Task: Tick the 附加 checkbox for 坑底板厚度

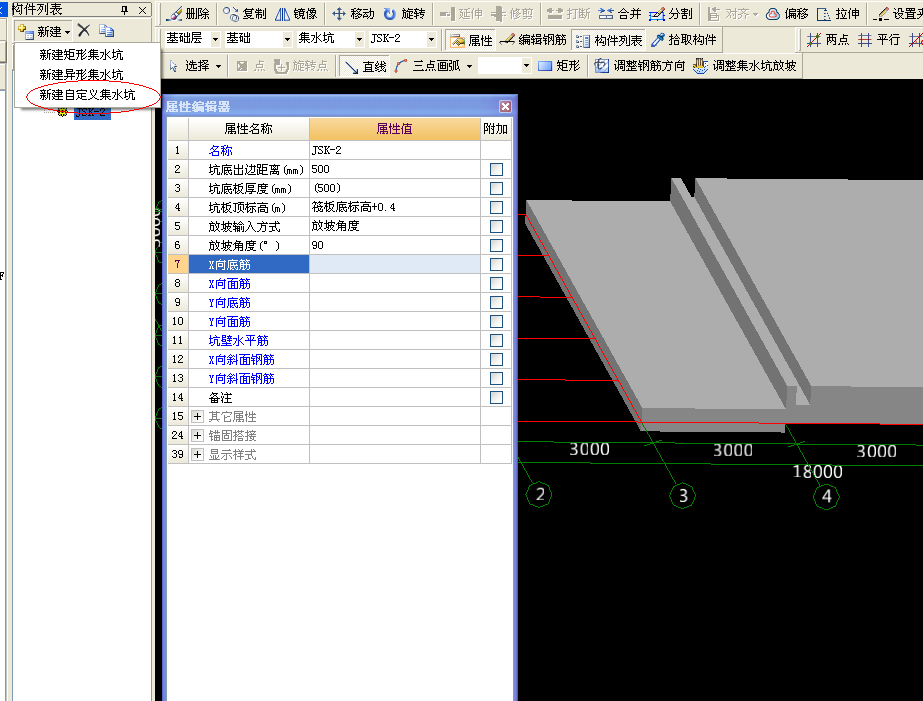Action: coord(496,188)
